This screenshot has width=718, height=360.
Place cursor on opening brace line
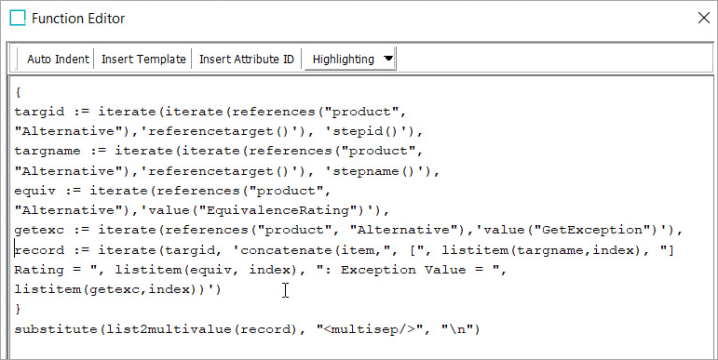18,93
